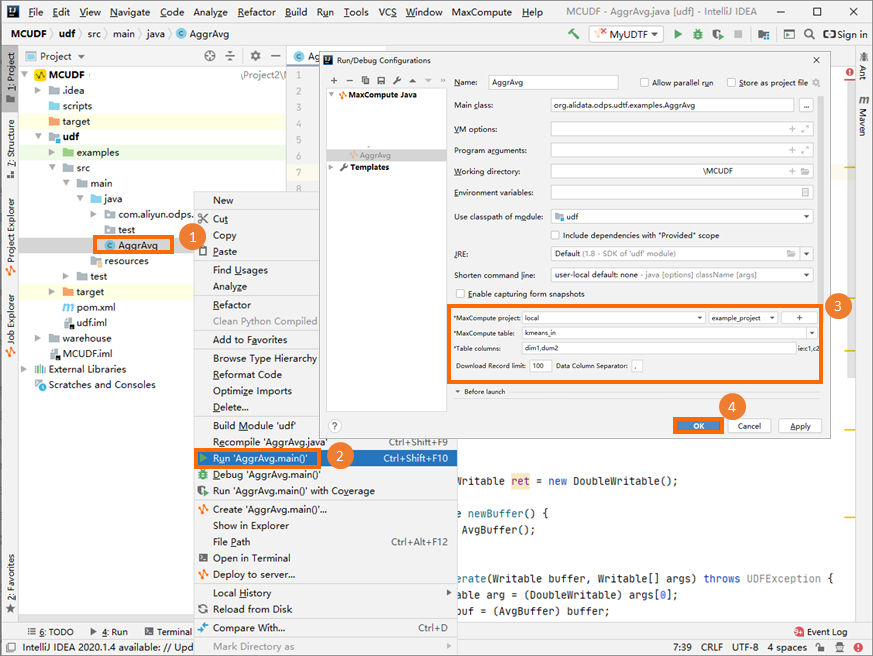Click Main class browse ellipsis button
This screenshot has height=656, width=873.
(806, 105)
